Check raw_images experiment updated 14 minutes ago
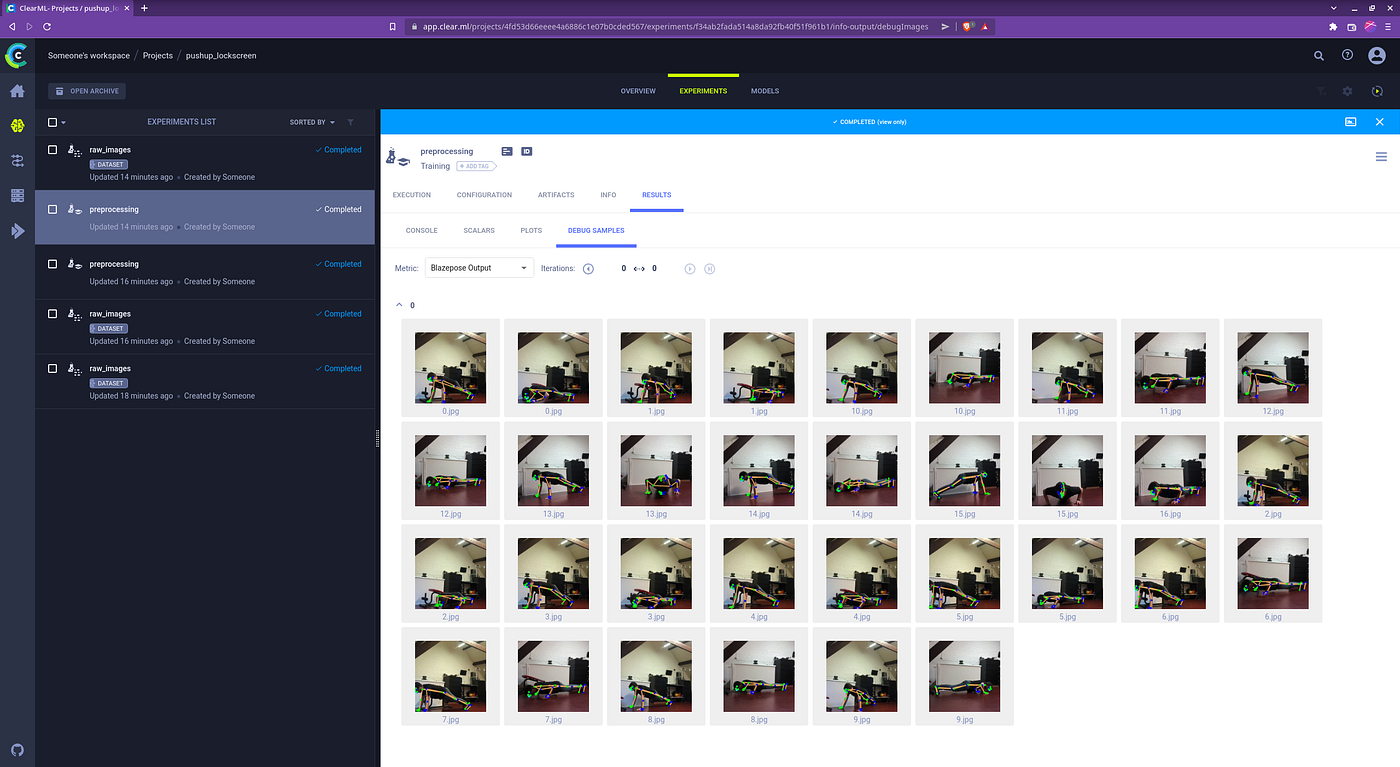 (53, 150)
